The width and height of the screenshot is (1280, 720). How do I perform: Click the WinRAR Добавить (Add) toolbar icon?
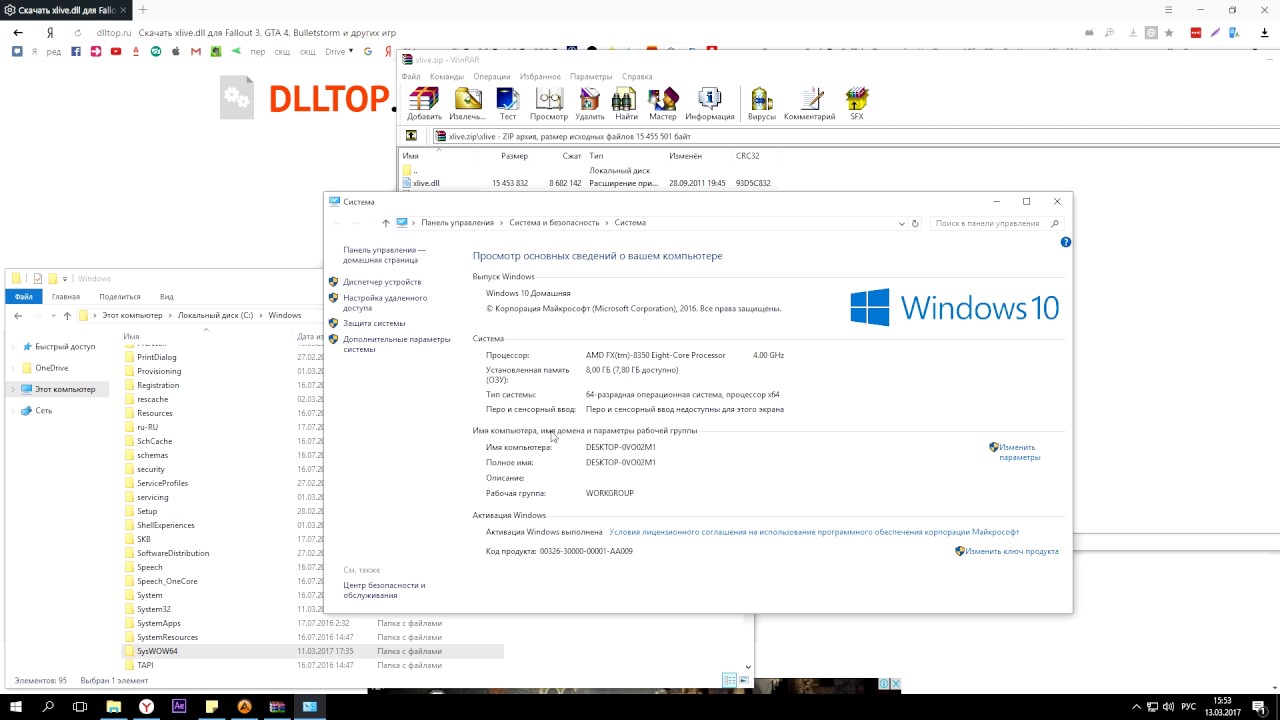424,104
